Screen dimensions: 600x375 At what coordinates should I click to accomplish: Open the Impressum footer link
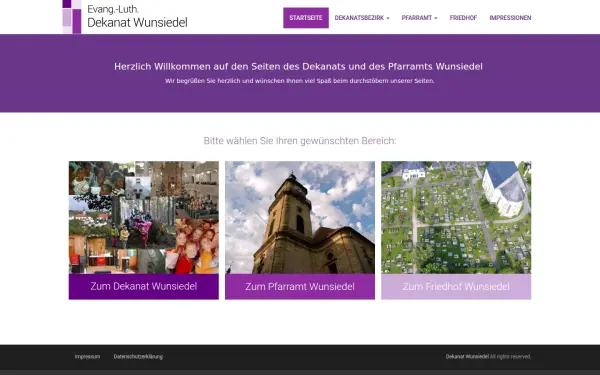[87, 357]
